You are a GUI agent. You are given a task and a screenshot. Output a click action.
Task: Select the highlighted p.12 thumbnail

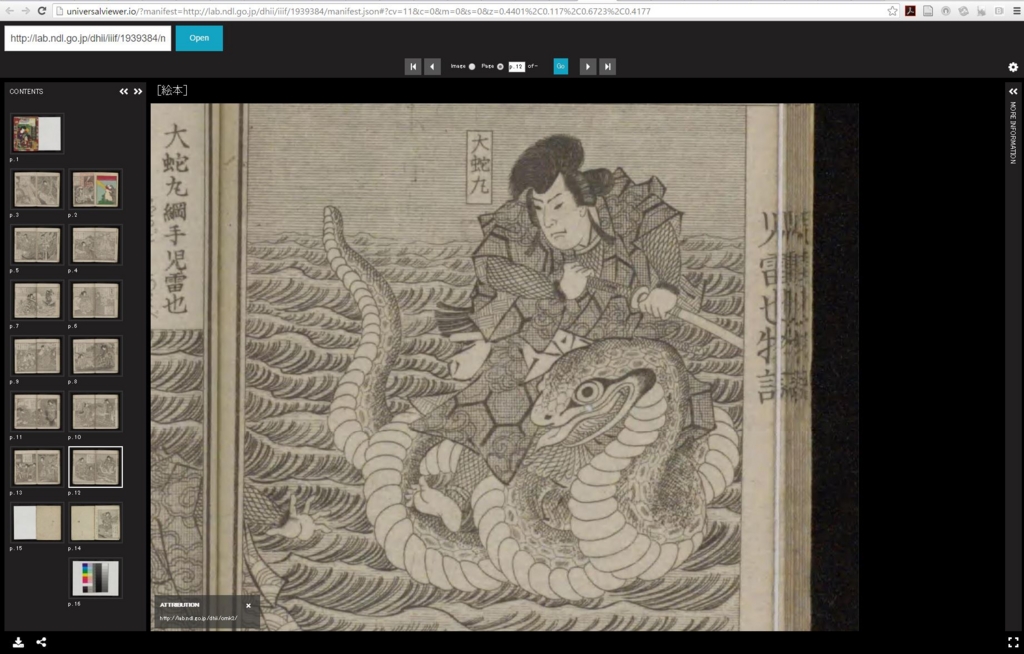pos(95,466)
